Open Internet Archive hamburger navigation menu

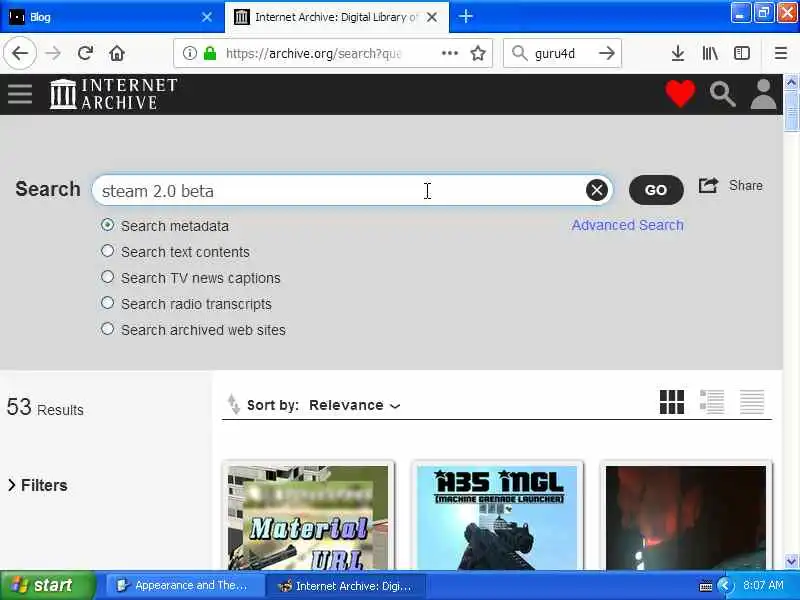coord(20,94)
